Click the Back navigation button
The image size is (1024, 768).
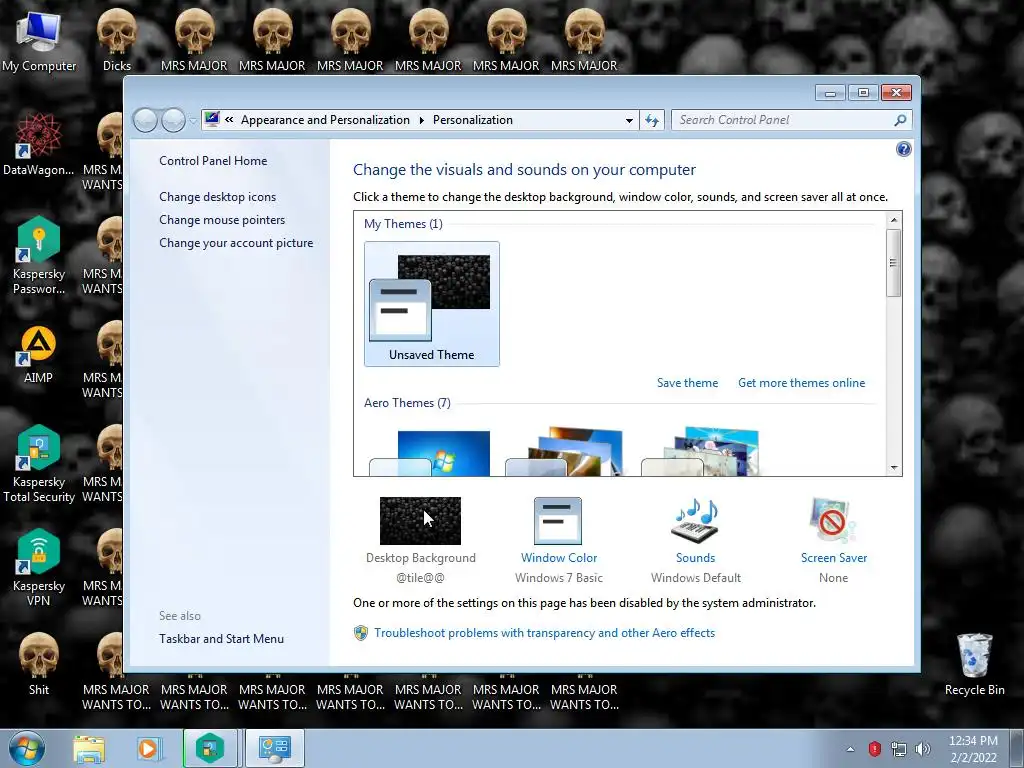click(145, 120)
